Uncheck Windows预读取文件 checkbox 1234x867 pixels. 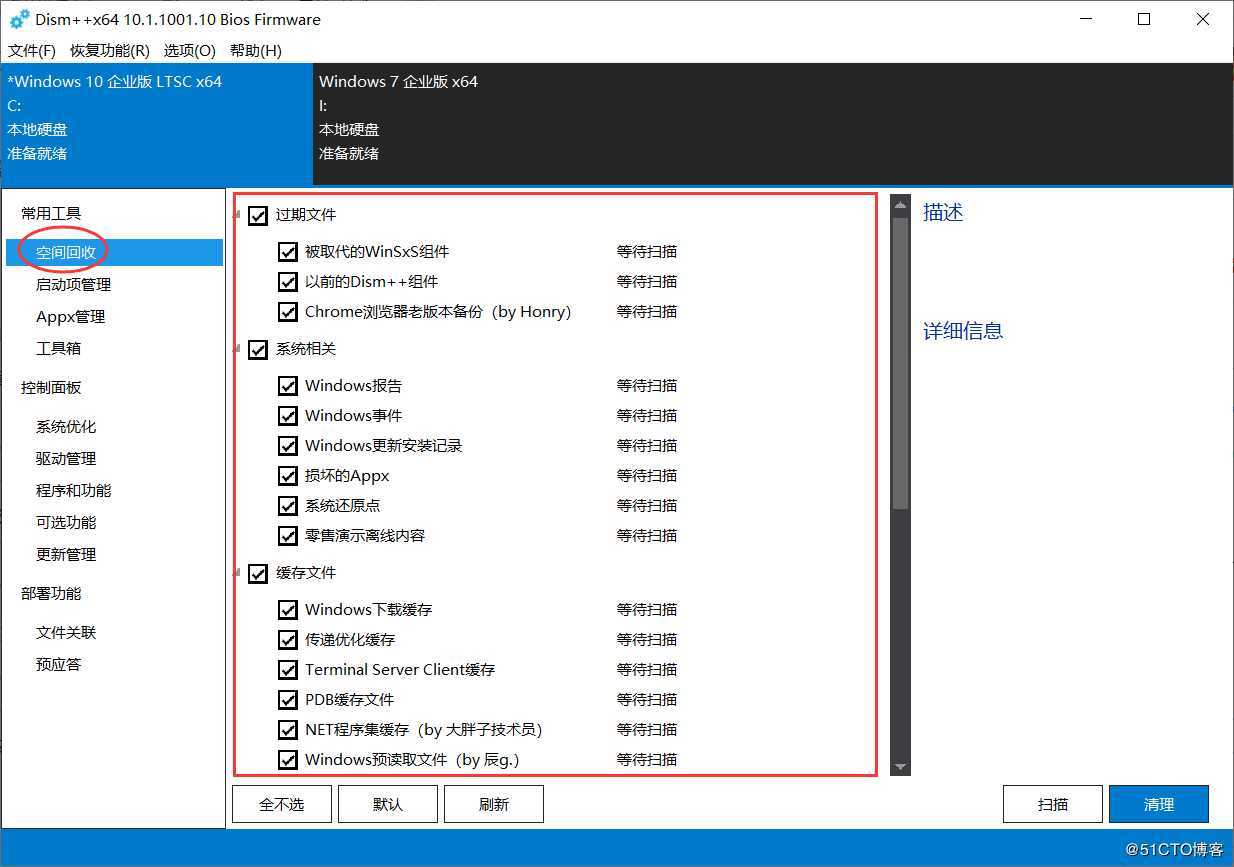coord(288,760)
